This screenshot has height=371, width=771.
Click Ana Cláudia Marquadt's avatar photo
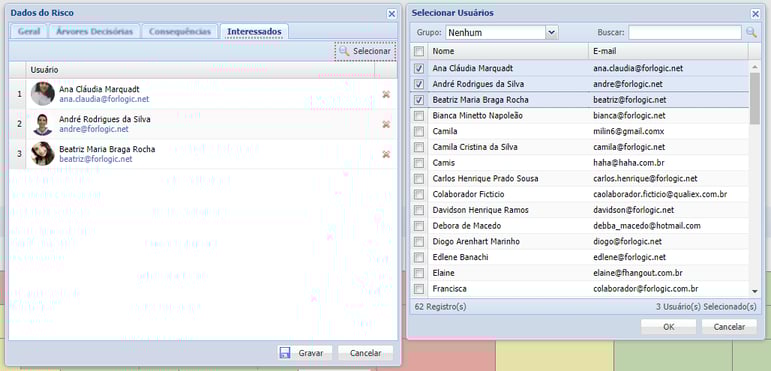coord(42,93)
